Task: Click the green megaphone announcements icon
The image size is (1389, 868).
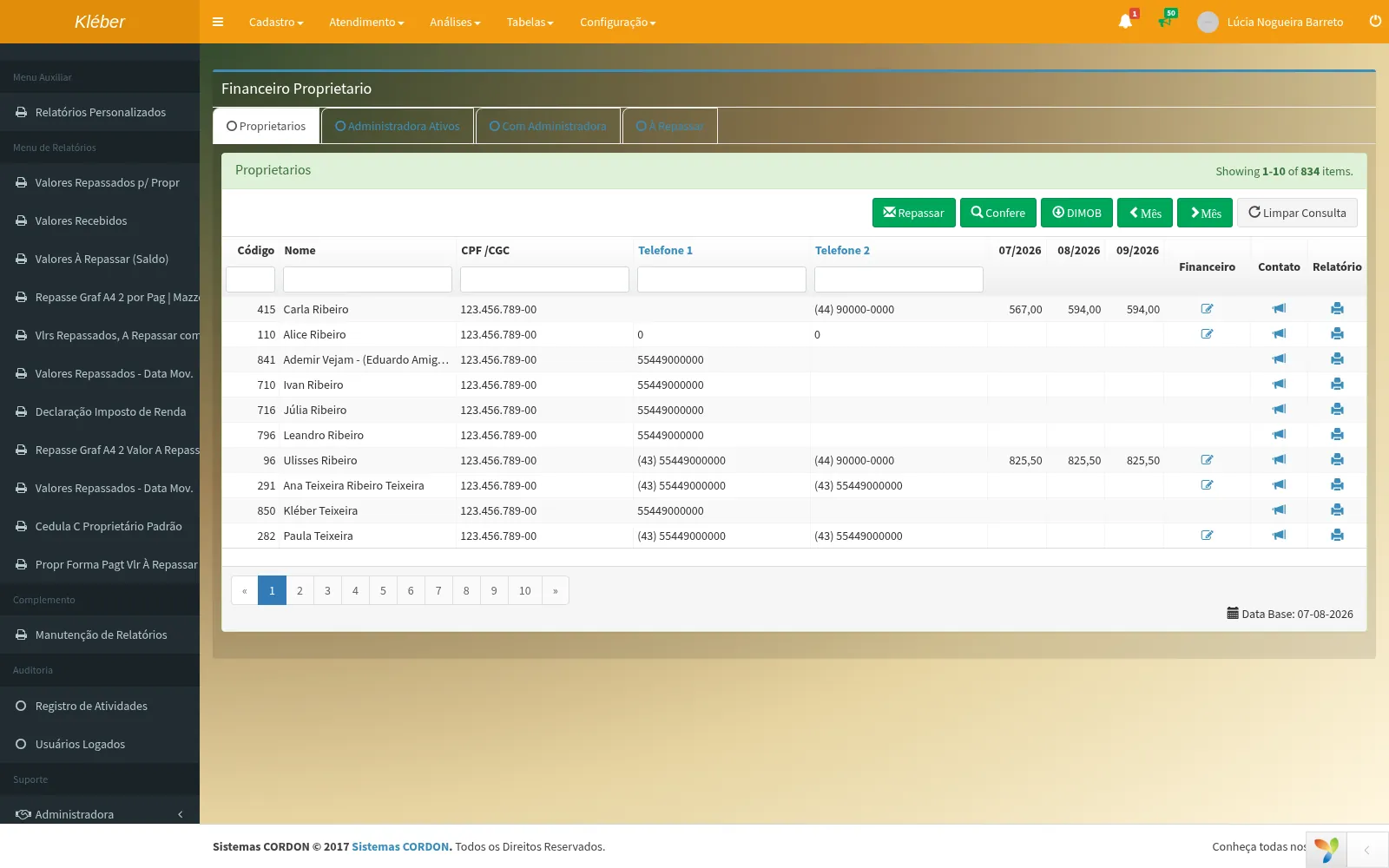Action: click(x=1165, y=22)
